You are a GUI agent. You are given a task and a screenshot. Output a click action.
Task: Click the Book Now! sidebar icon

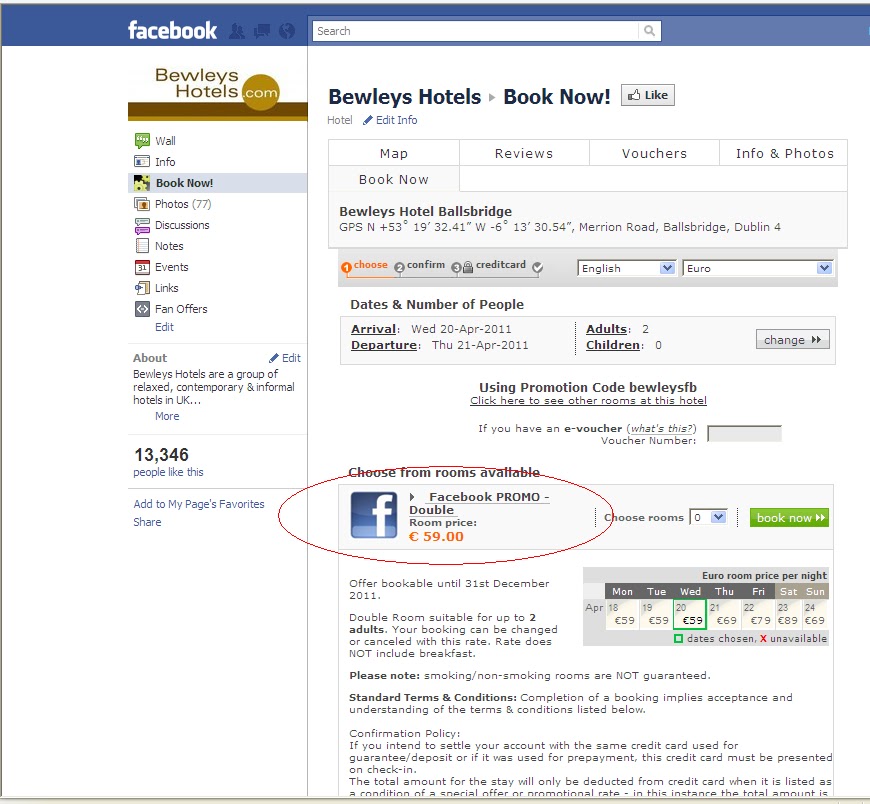click(142, 183)
